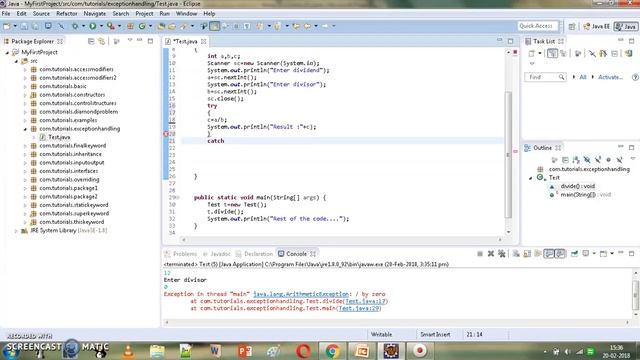Select the Java perspective button
Image resolution: width=640 pixels, height=360 pixels.
[x=626, y=26]
